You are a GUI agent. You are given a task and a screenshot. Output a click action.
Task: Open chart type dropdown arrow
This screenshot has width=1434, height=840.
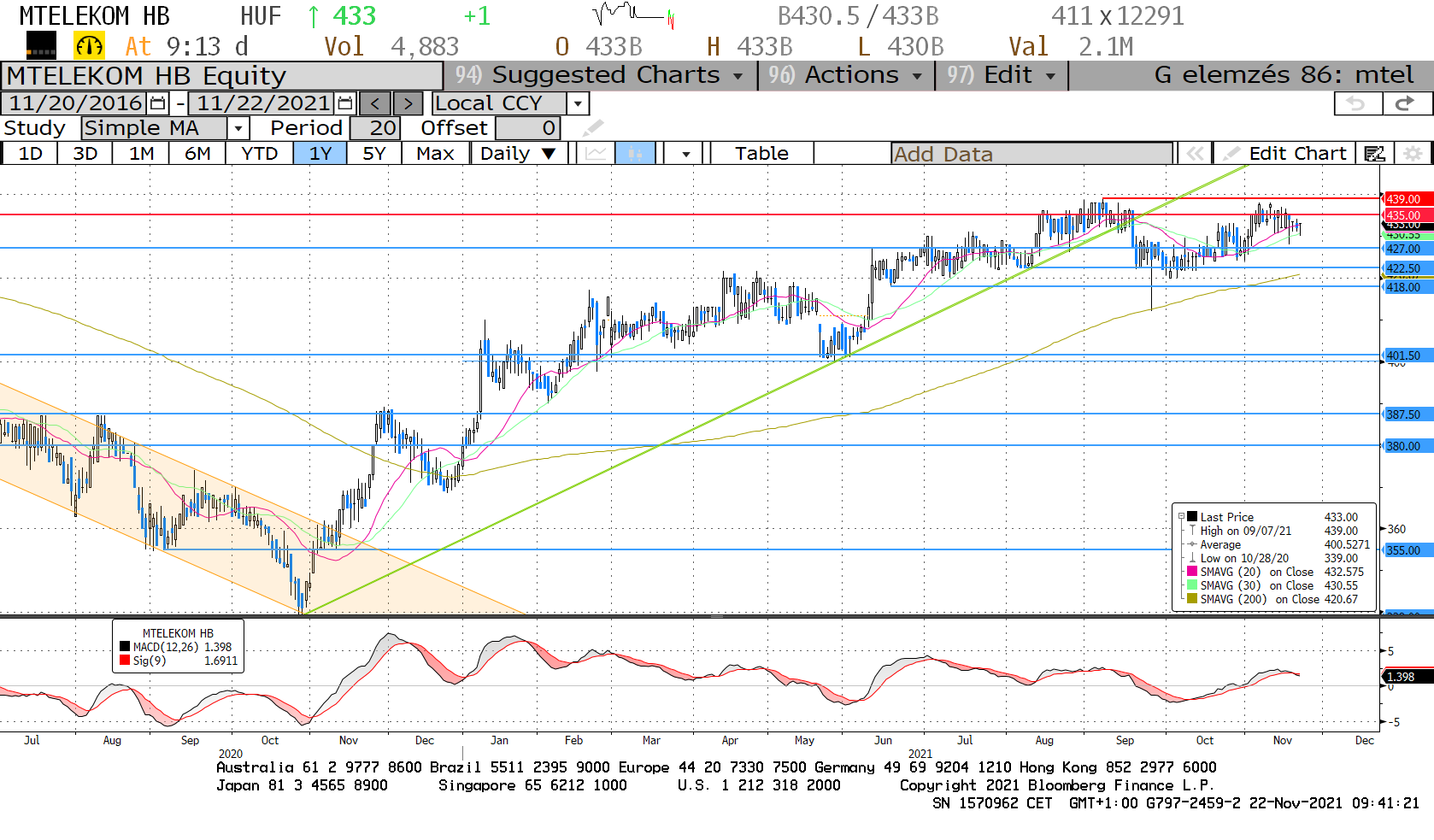click(685, 154)
